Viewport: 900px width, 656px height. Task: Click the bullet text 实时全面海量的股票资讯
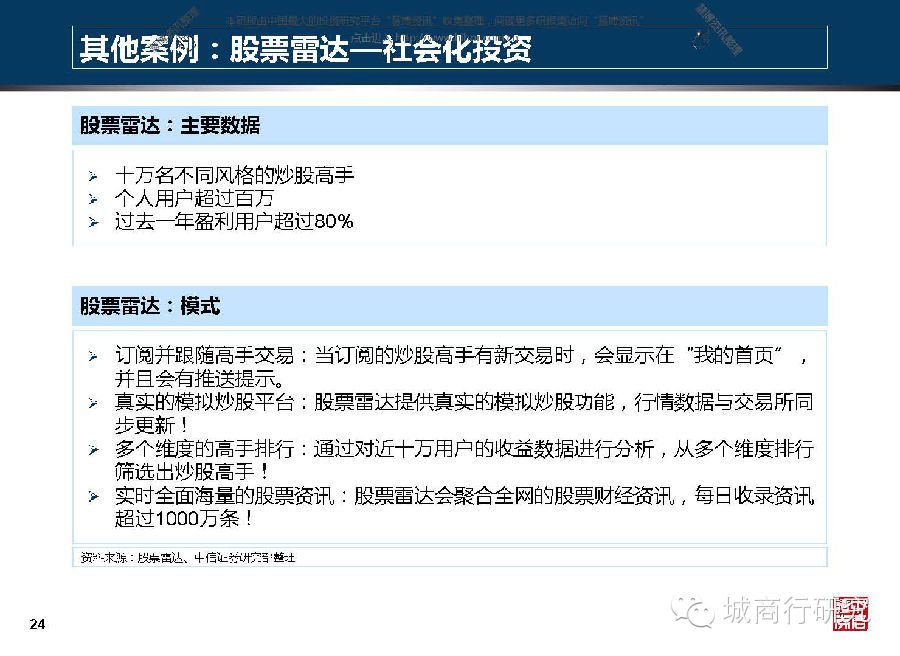pyautogui.click(x=224, y=495)
